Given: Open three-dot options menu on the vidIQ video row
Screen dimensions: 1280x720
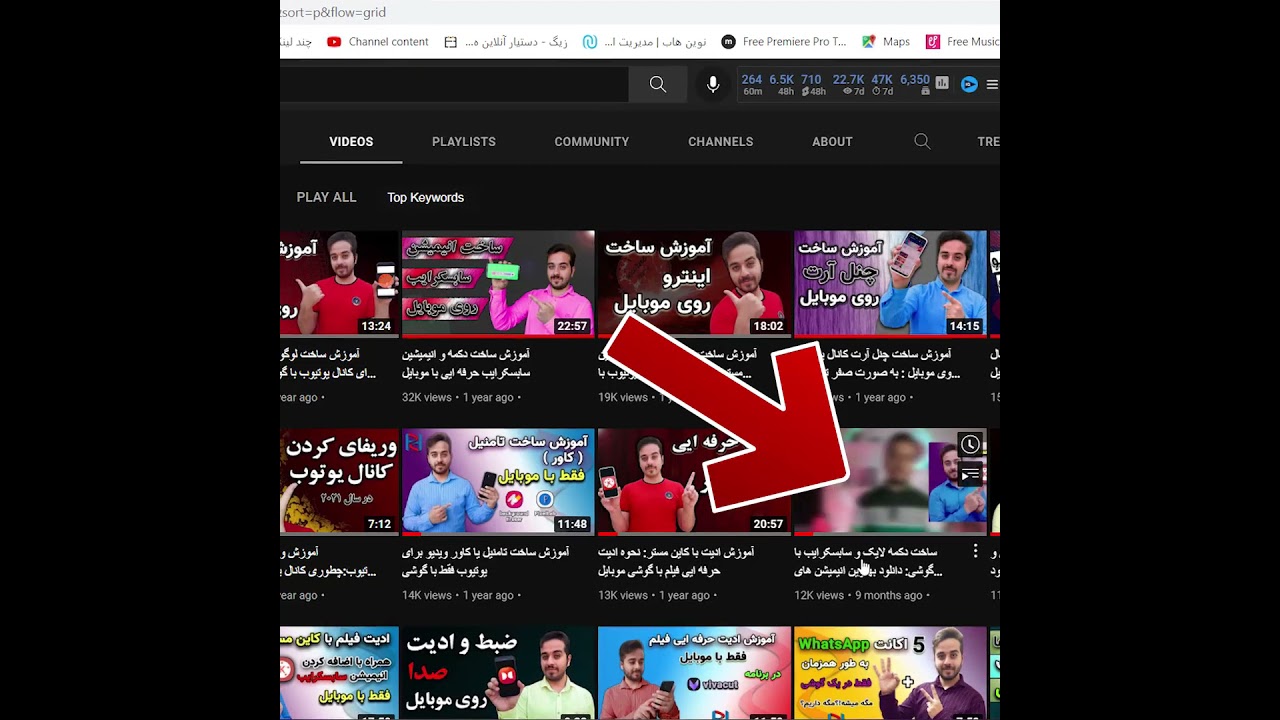Looking at the screenshot, I should 974,551.
